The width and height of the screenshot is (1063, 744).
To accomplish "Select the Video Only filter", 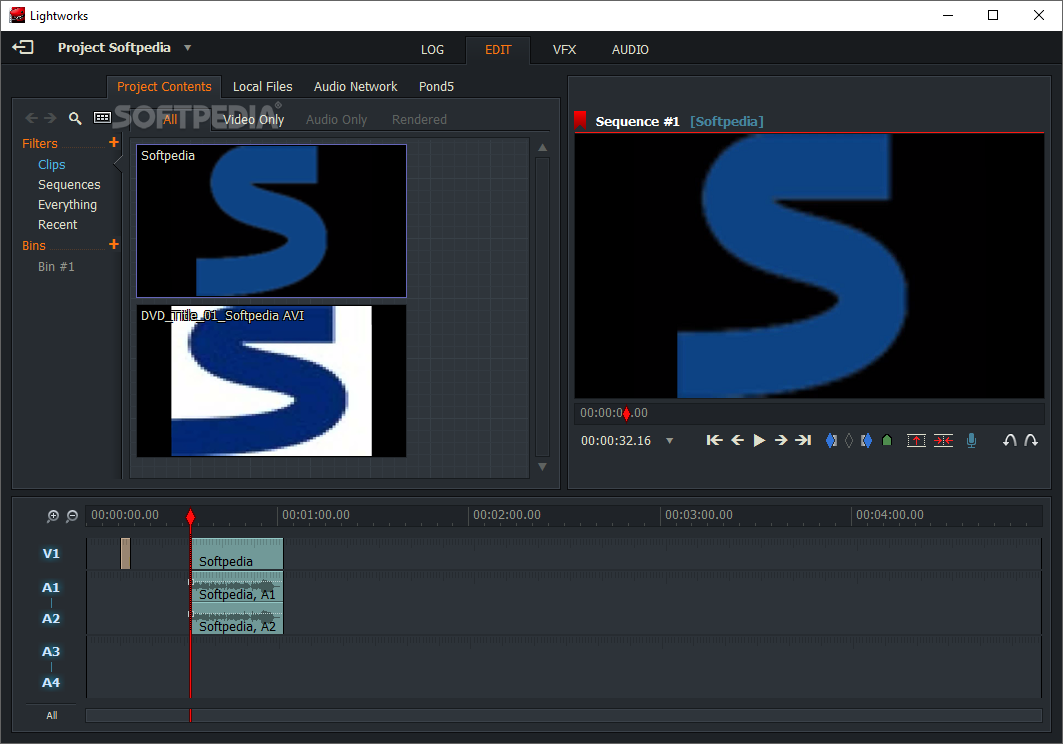I will pos(254,119).
